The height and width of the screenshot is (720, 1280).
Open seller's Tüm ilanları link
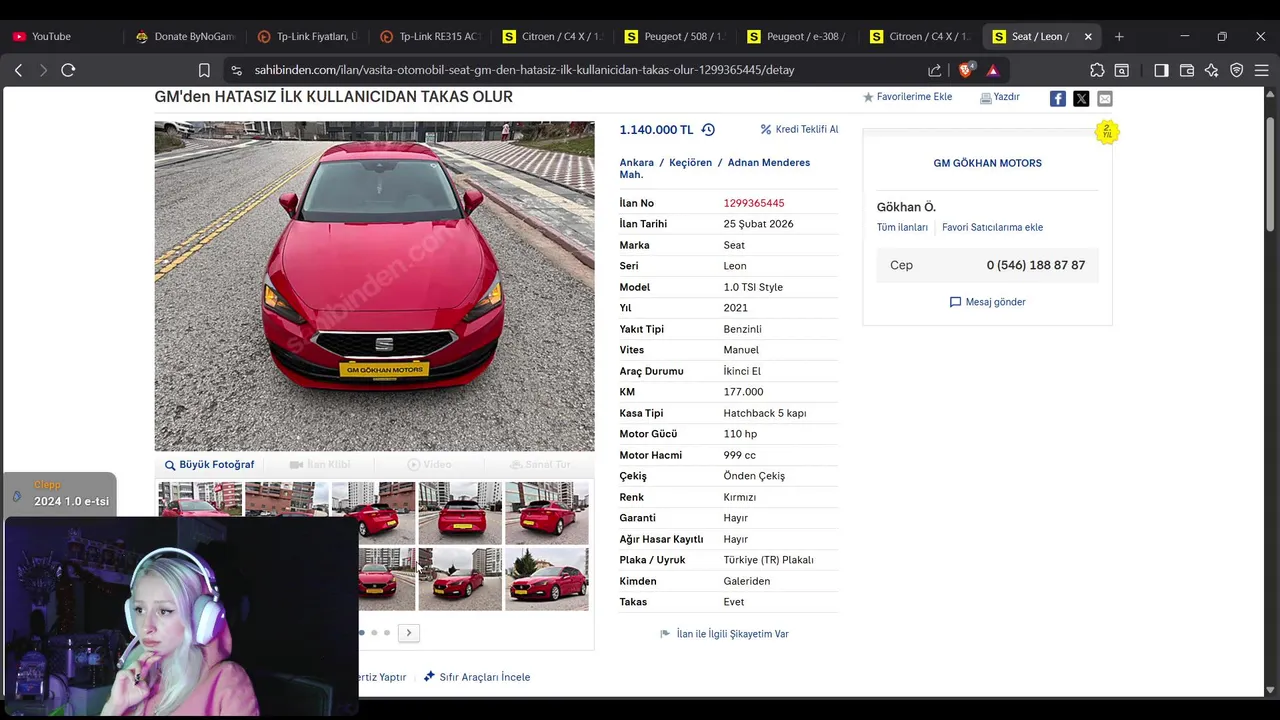(903, 227)
